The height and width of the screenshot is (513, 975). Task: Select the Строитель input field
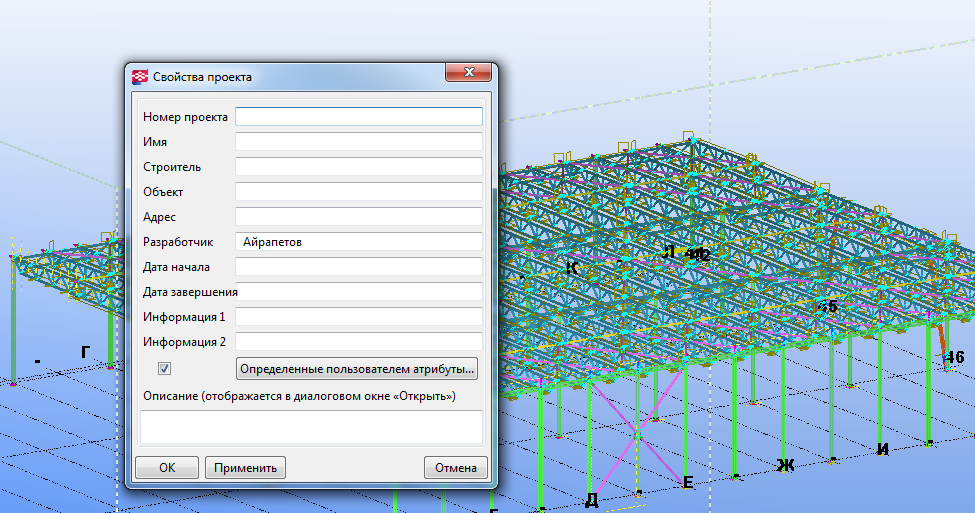click(x=358, y=167)
